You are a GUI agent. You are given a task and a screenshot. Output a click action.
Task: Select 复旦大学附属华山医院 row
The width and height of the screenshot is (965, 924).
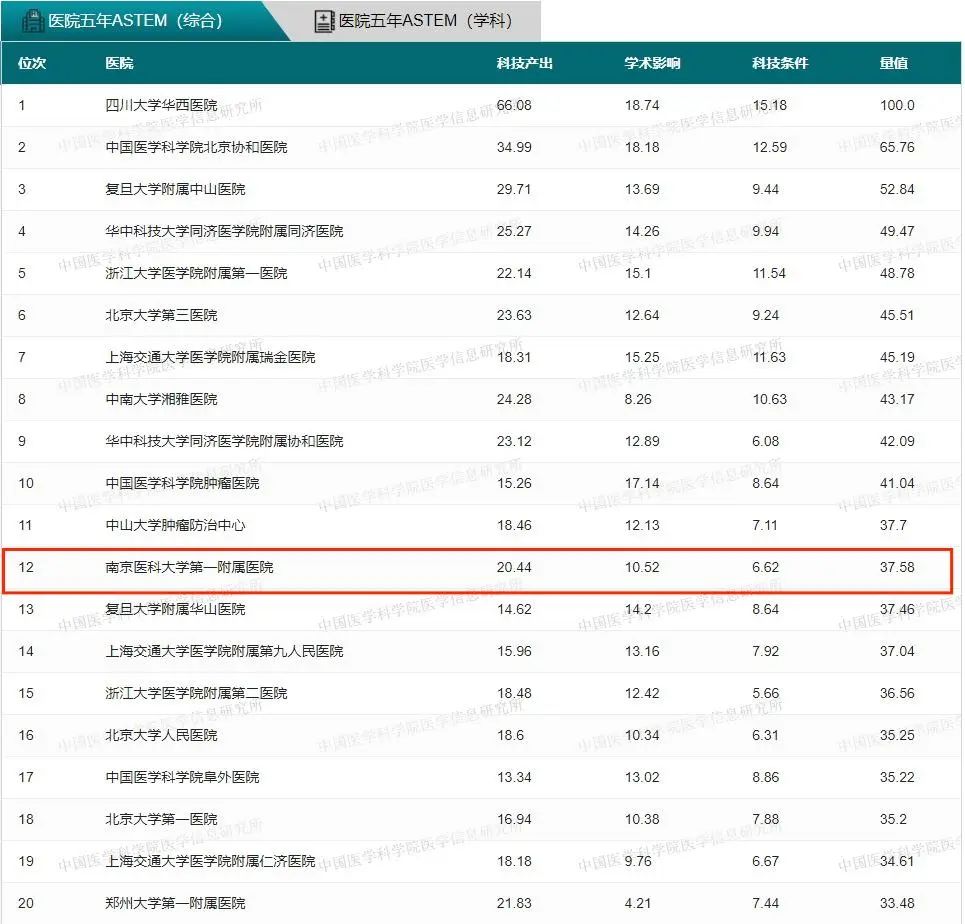coord(481,609)
